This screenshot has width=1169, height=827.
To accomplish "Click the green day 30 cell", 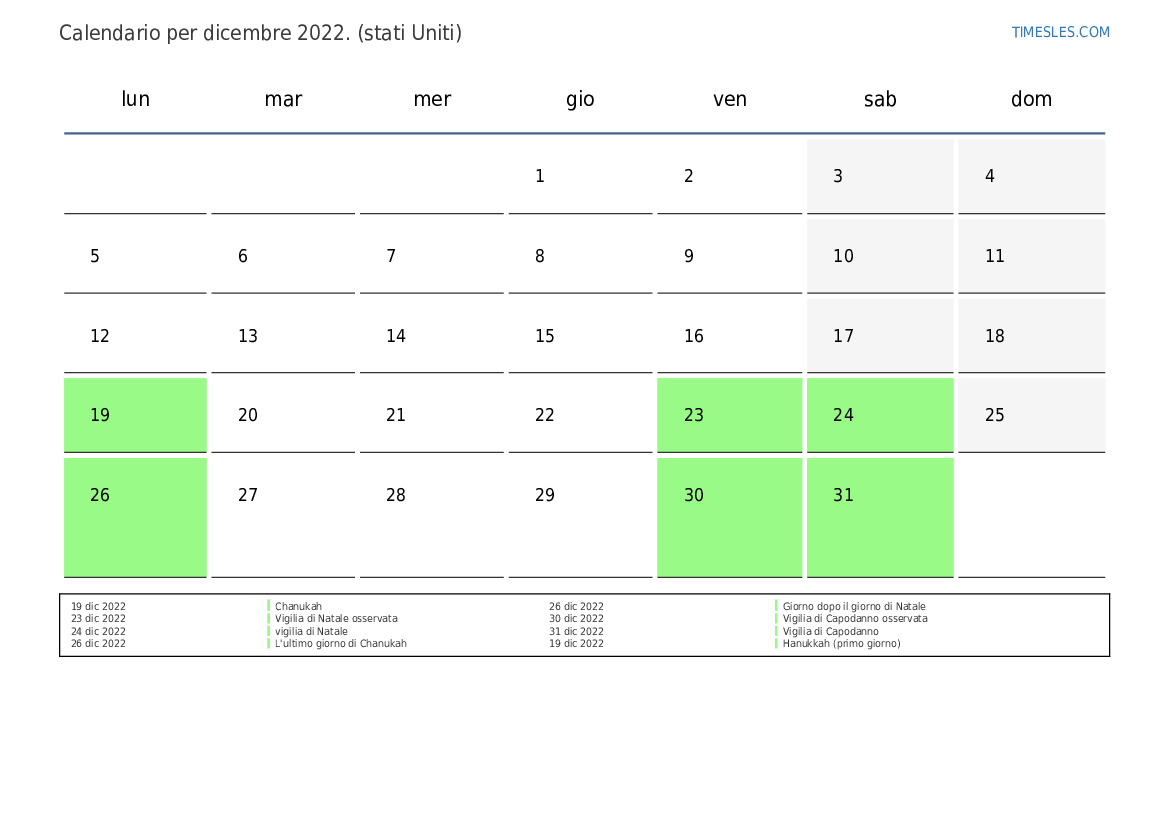I will pyautogui.click(x=729, y=518).
